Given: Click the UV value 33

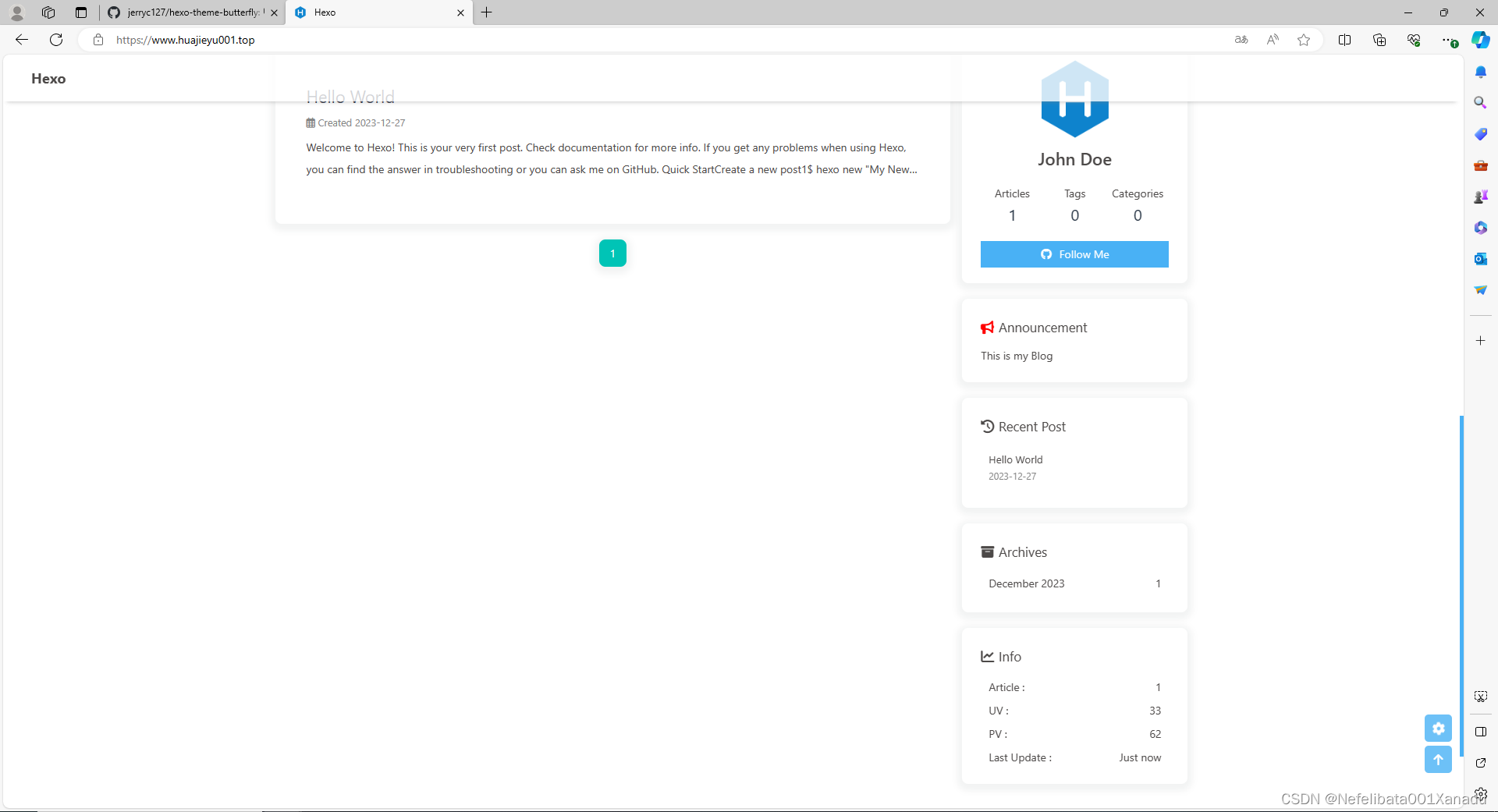Looking at the screenshot, I should (x=1155, y=711).
